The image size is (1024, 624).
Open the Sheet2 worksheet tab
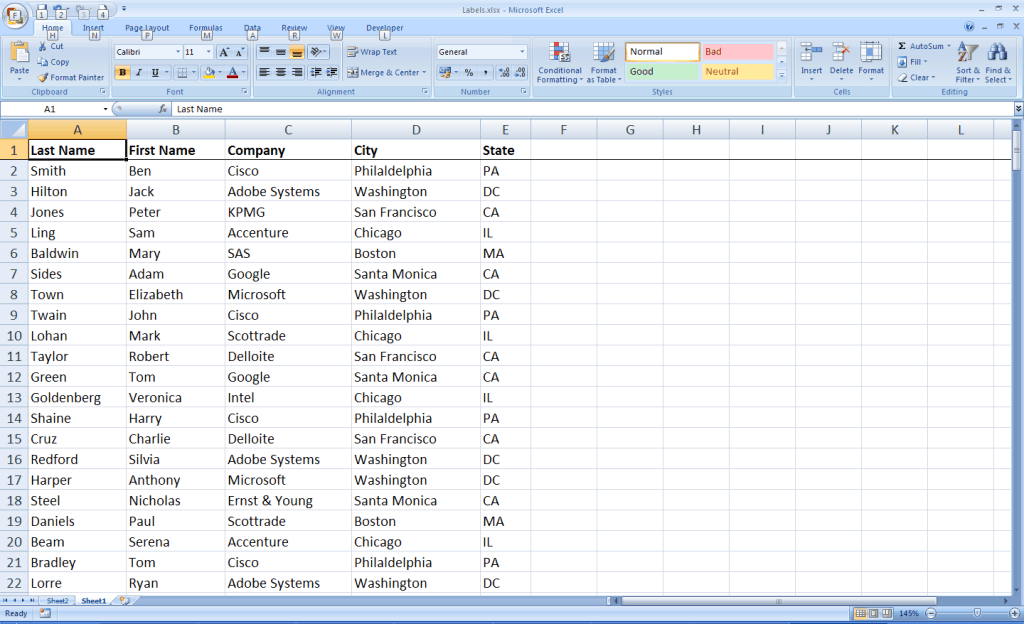[x=57, y=601]
